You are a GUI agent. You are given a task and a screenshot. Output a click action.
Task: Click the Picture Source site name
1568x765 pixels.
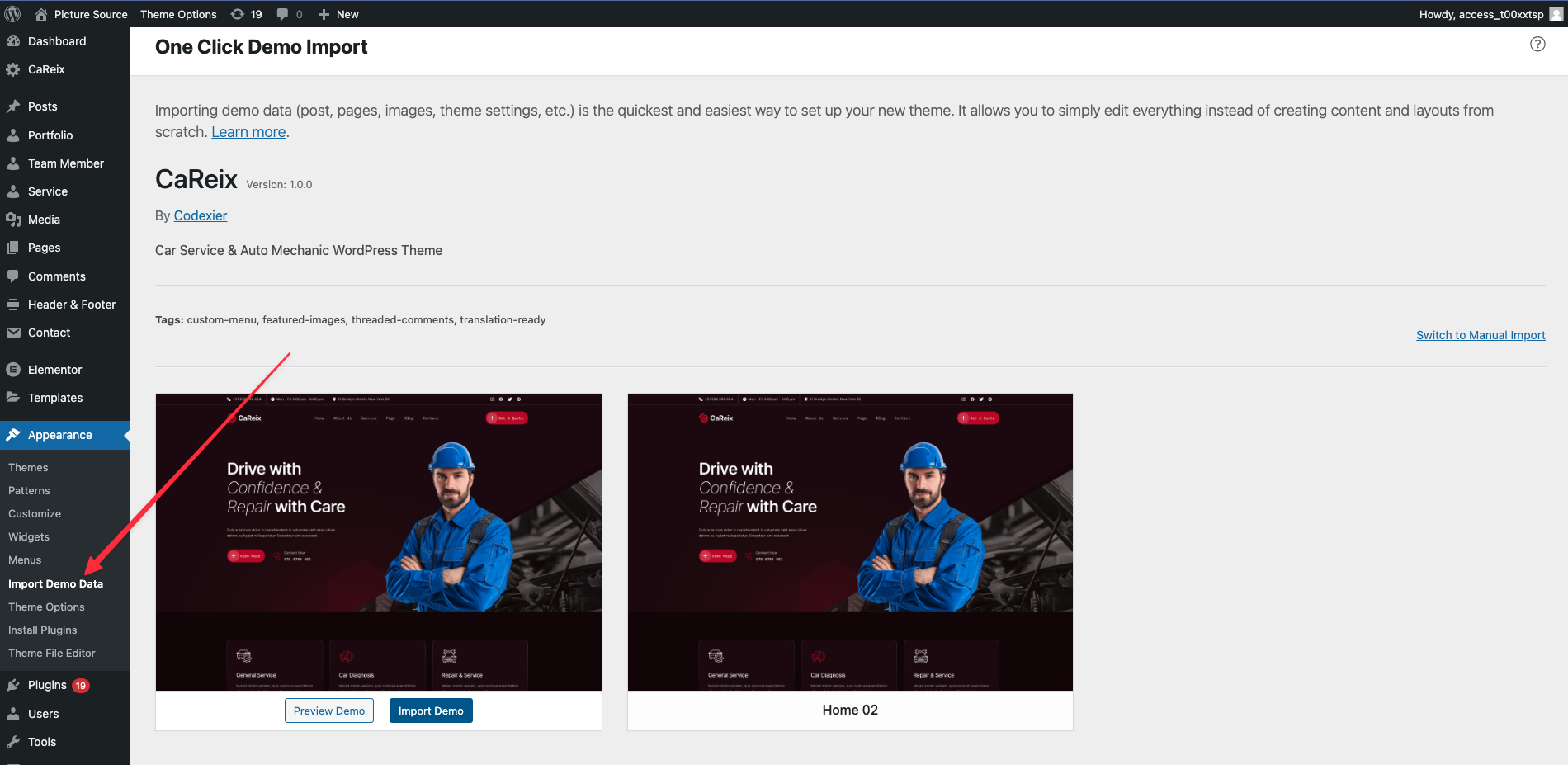pos(91,14)
